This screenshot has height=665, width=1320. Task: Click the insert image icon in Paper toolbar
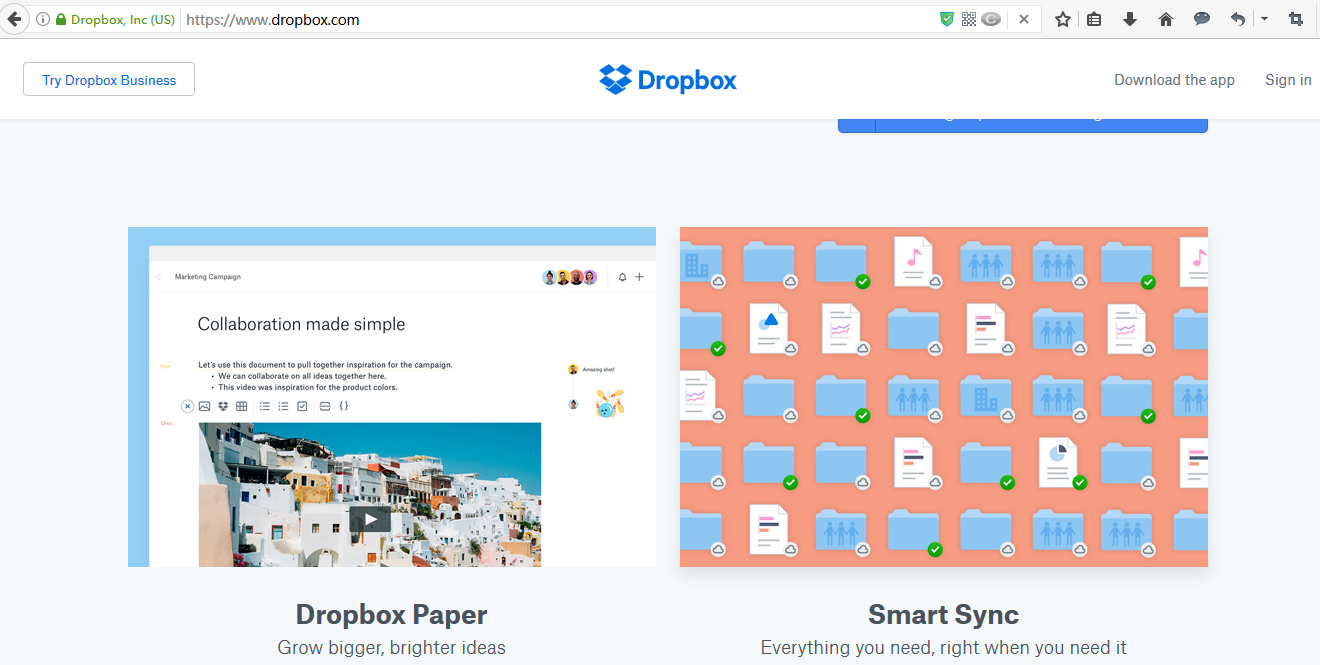click(204, 406)
